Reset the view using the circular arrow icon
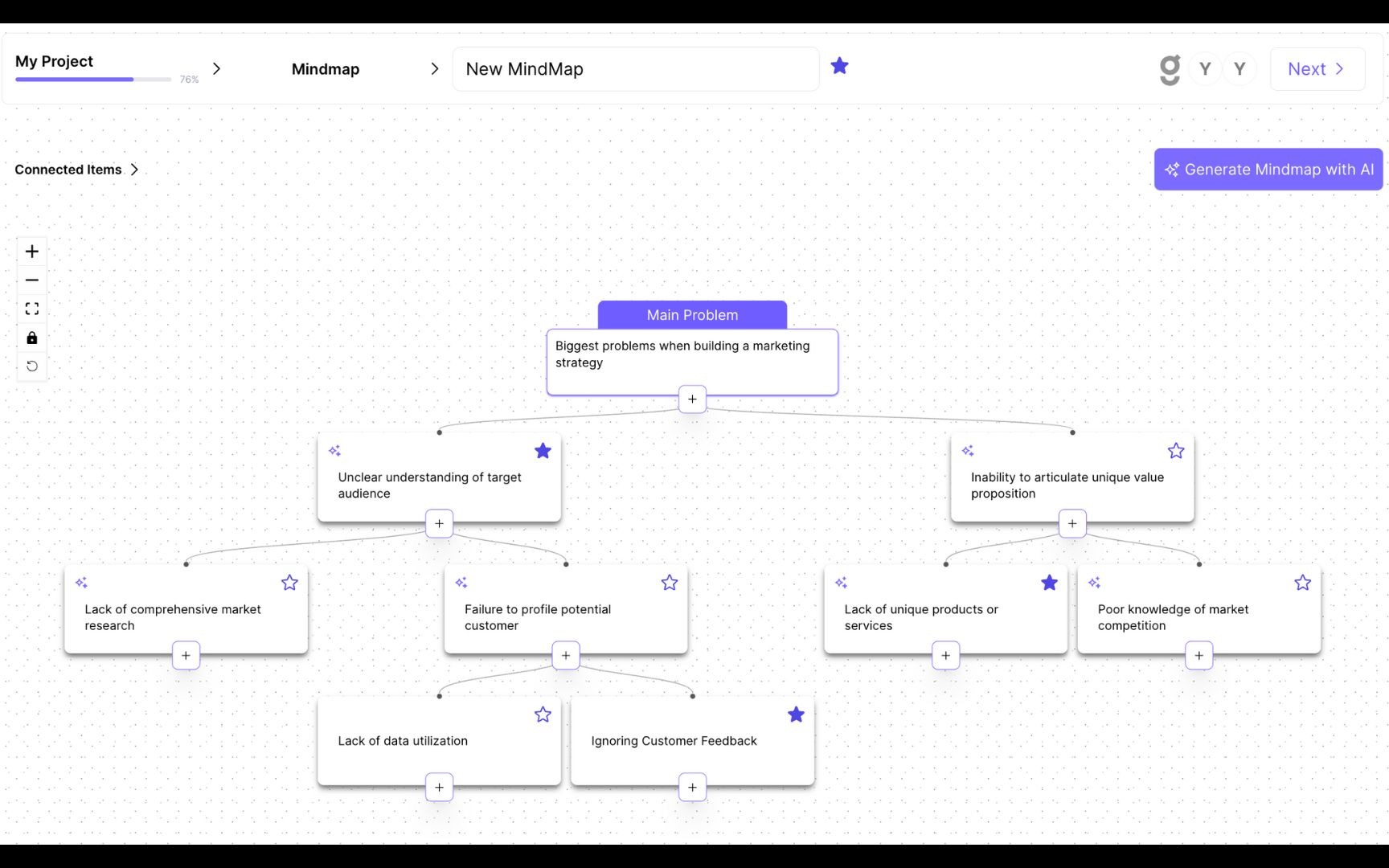 (x=31, y=366)
